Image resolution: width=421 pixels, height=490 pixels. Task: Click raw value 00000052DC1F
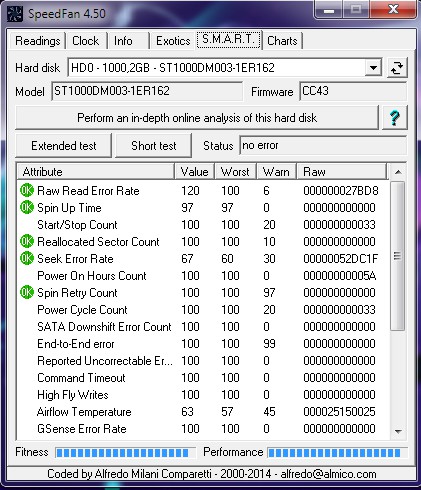[341, 259]
